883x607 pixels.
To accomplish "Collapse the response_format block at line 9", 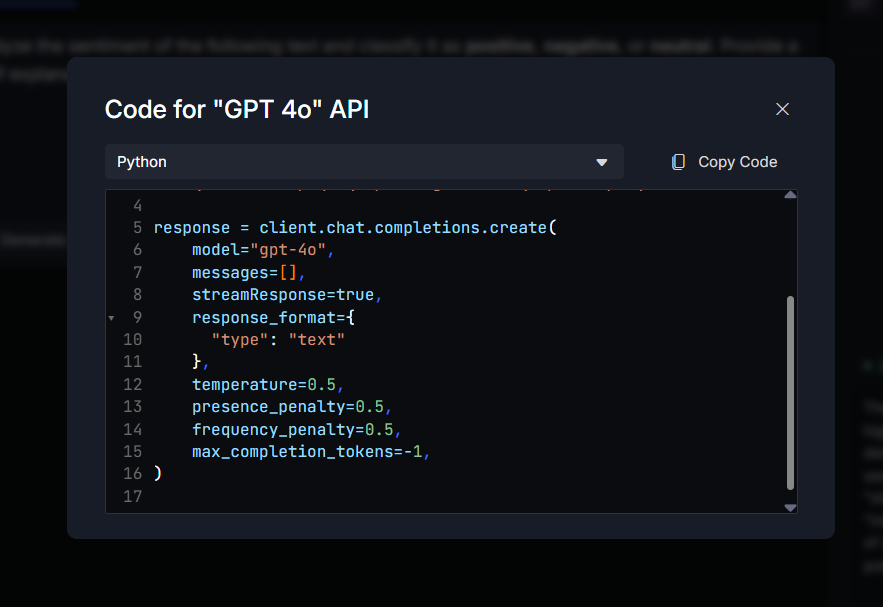I will [x=111, y=317].
